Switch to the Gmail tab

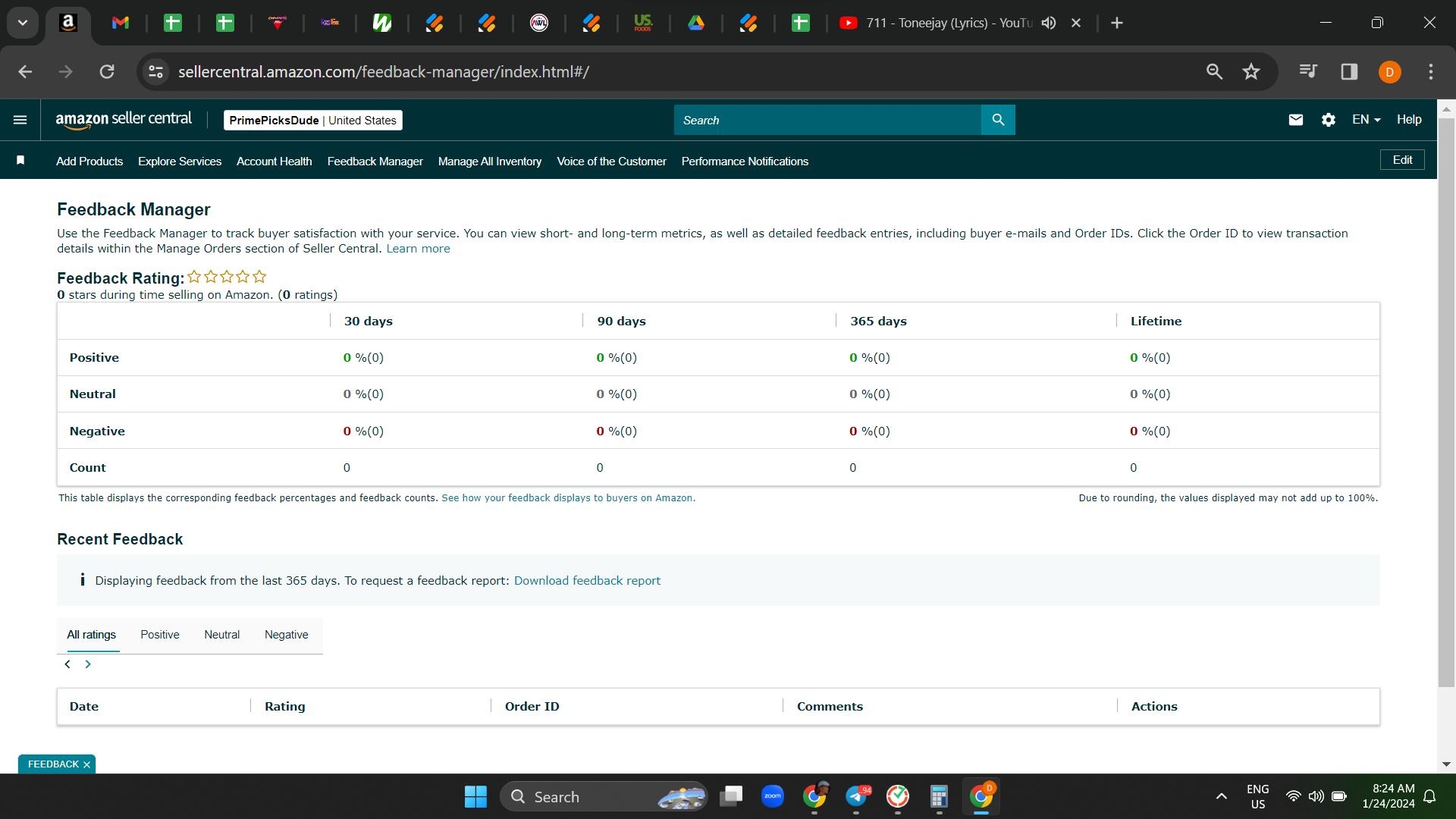click(x=121, y=23)
